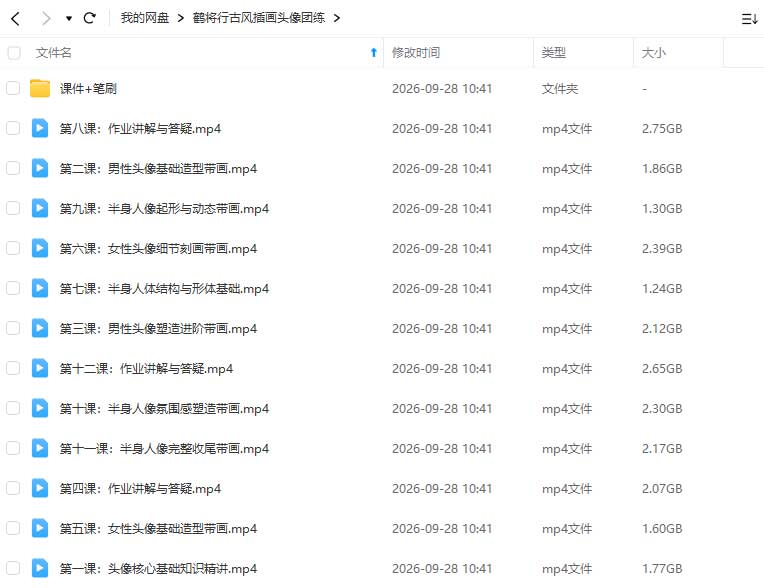Click the 鹤将行古风插画头像团练 breadcrumb
The height and width of the screenshot is (588, 764).
[x=259, y=18]
